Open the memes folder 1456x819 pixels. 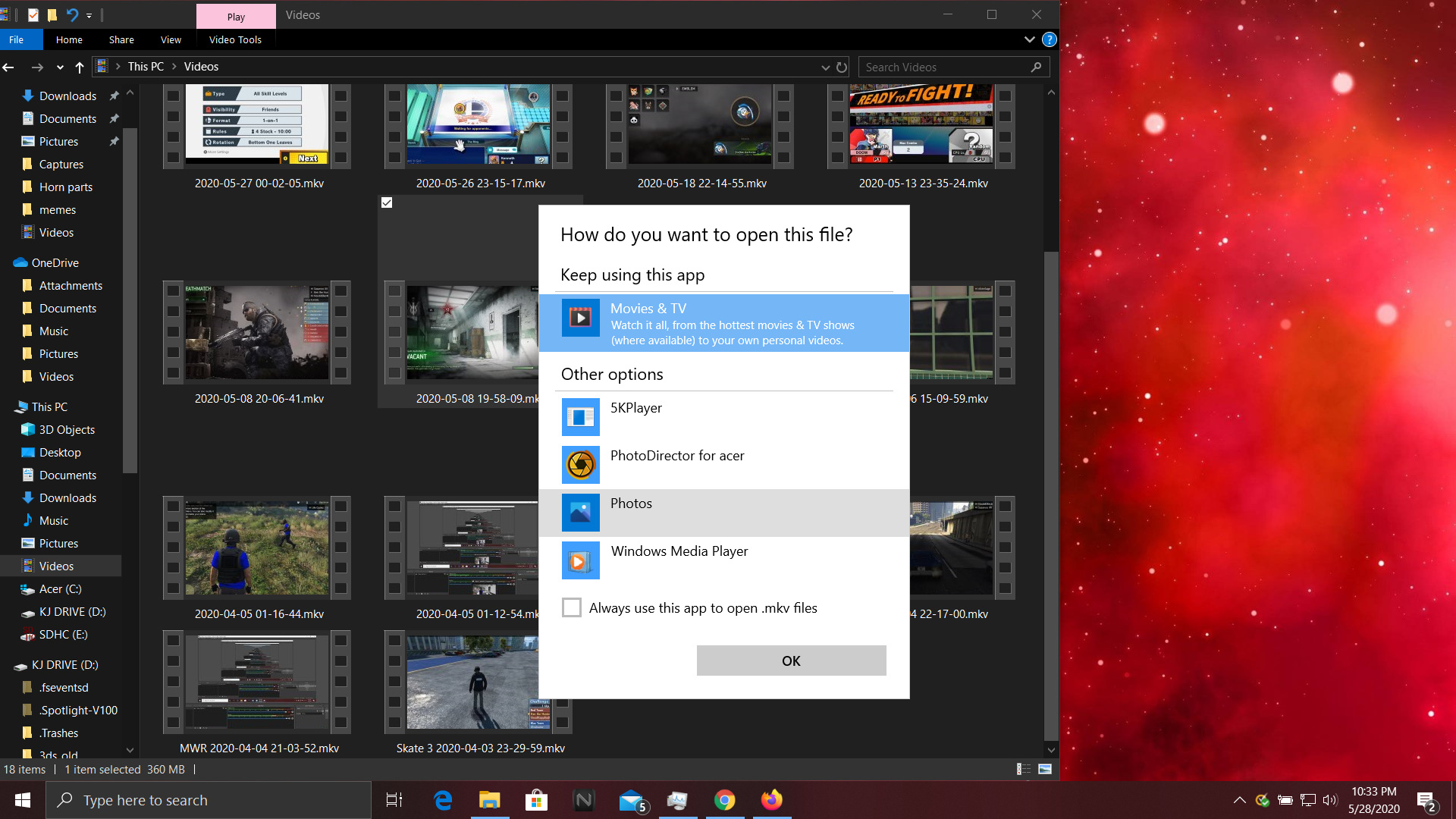58,209
